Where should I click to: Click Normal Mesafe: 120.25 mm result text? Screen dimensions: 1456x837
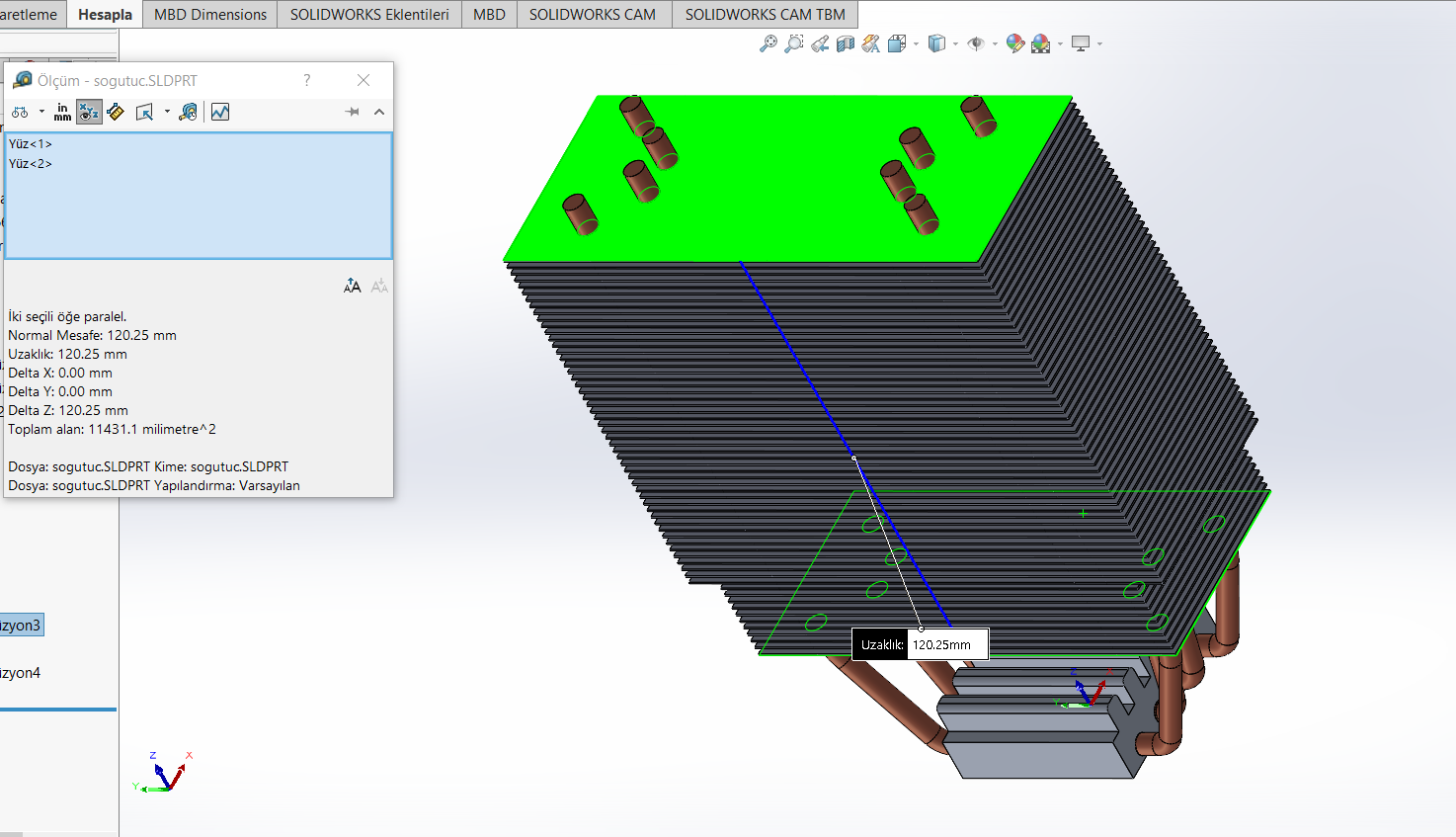pos(92,335)
